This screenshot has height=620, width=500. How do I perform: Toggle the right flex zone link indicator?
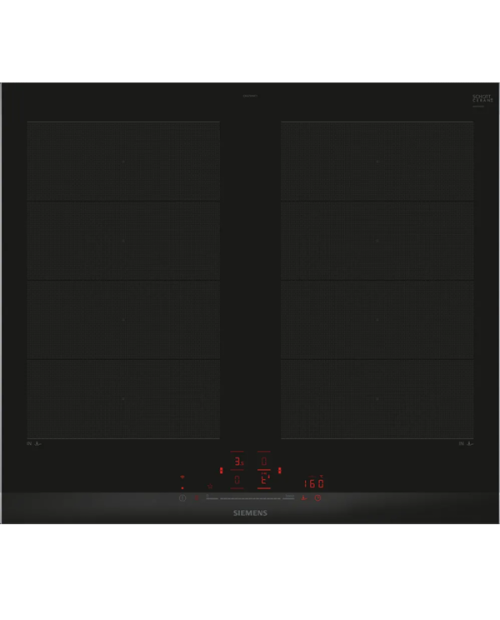click(279, 471)
